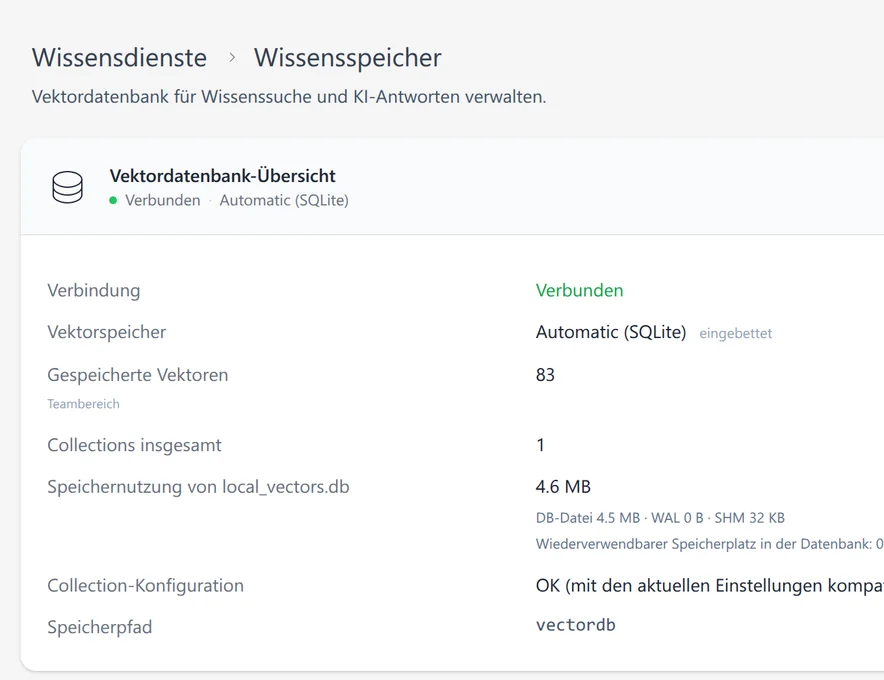The image size is (884, 680).
Task: Click the Verbindung row label
Action: [x=94, y=290]
